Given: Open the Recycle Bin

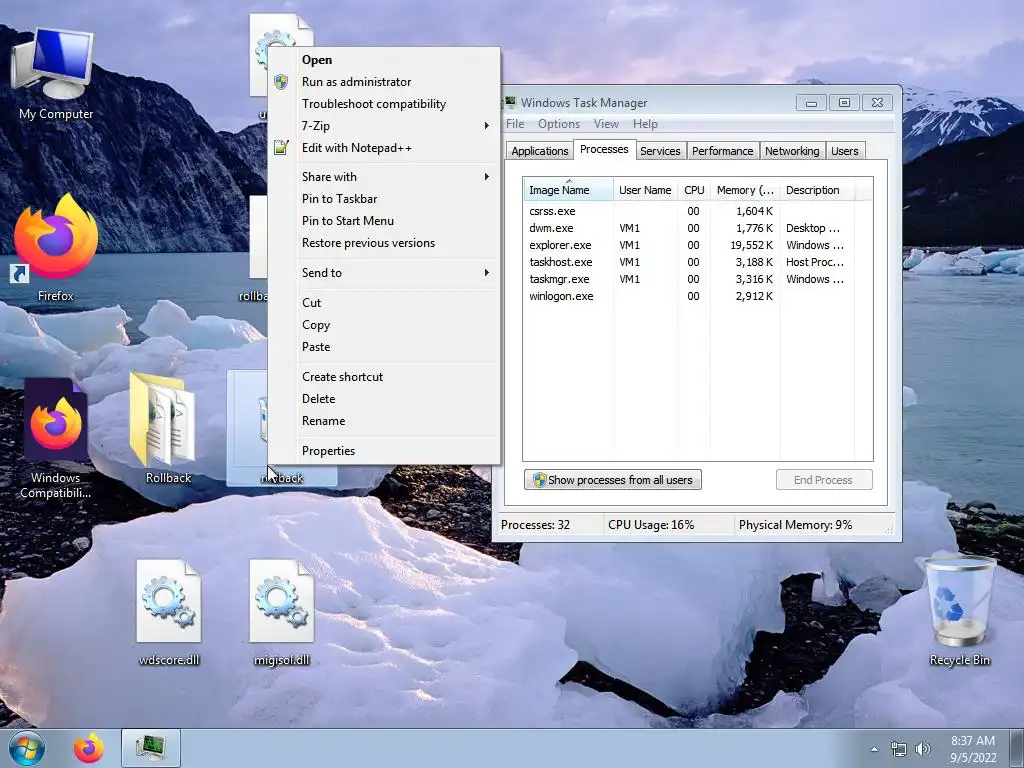Looking at the screenshot, I should 959,611.
